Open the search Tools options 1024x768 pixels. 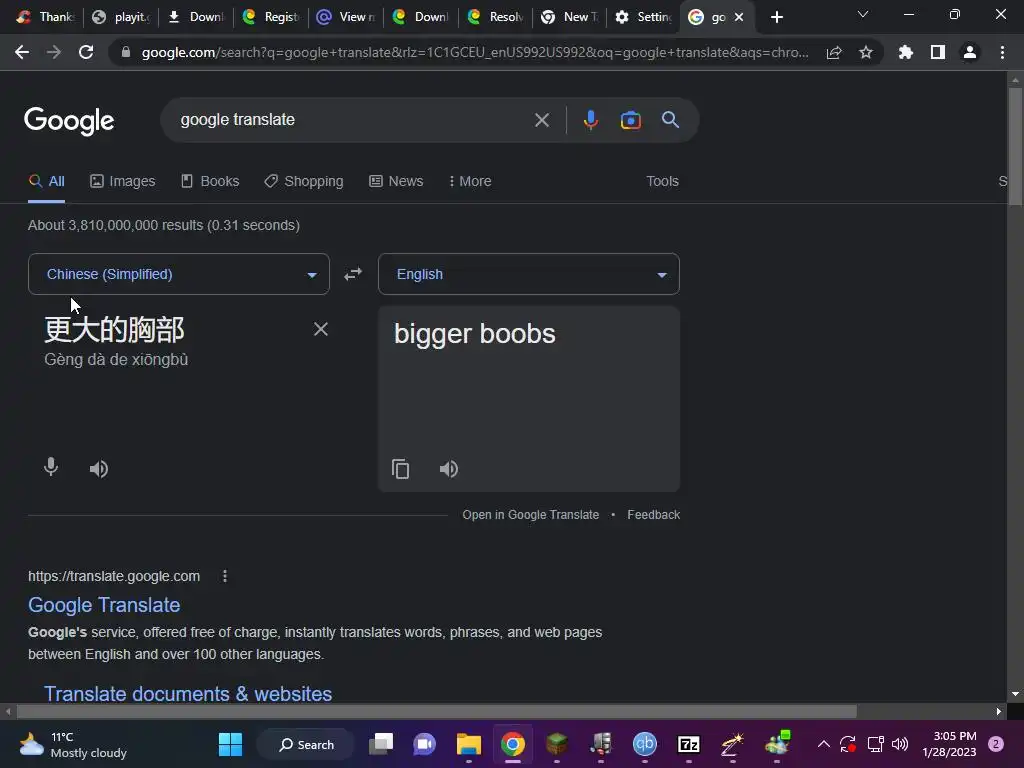click(662, 182)
